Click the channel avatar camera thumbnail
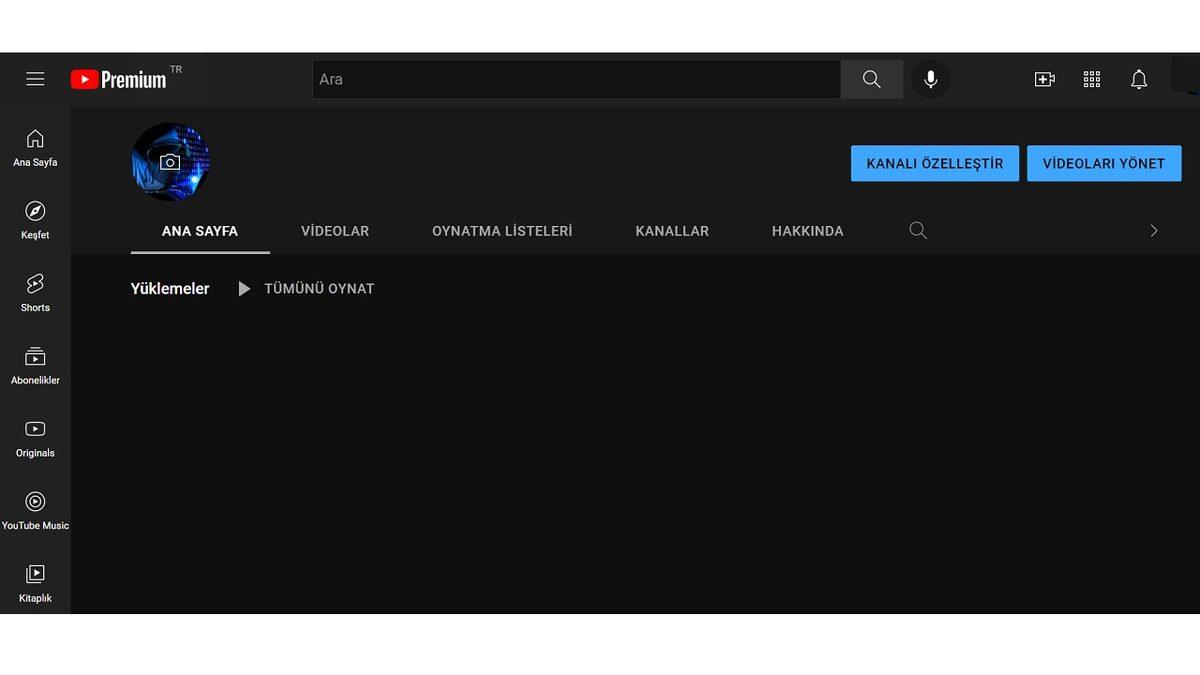 [170, 161]
